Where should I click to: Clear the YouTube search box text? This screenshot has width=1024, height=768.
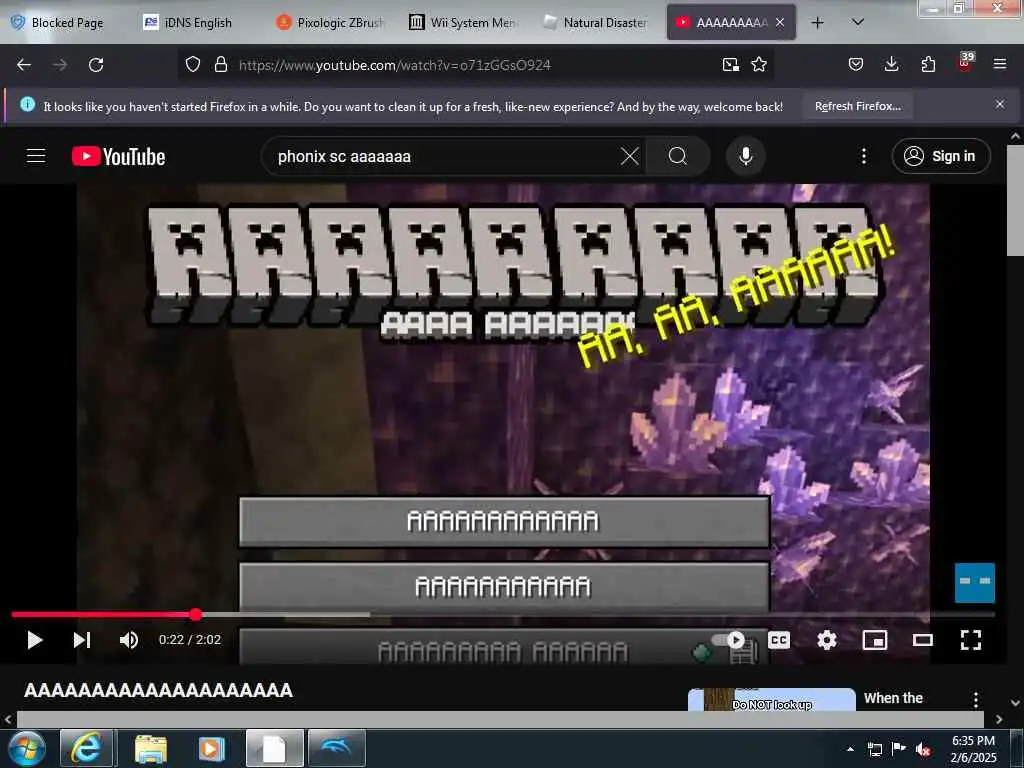point(630,156)
